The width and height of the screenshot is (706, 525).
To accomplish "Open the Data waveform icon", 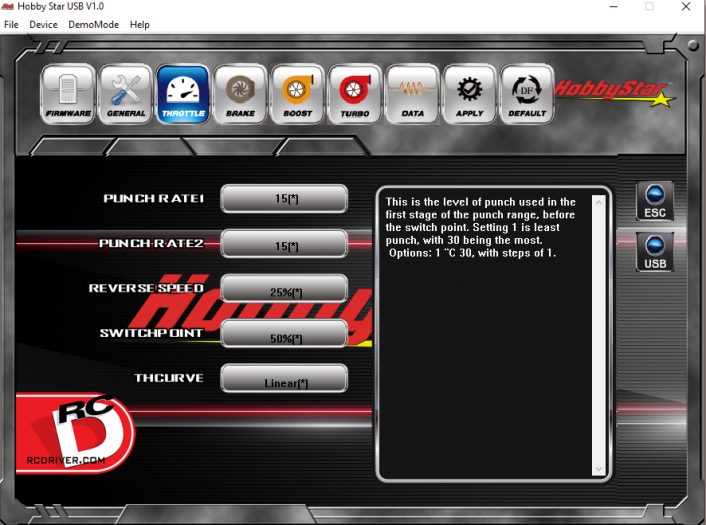I will coord(412,95).
